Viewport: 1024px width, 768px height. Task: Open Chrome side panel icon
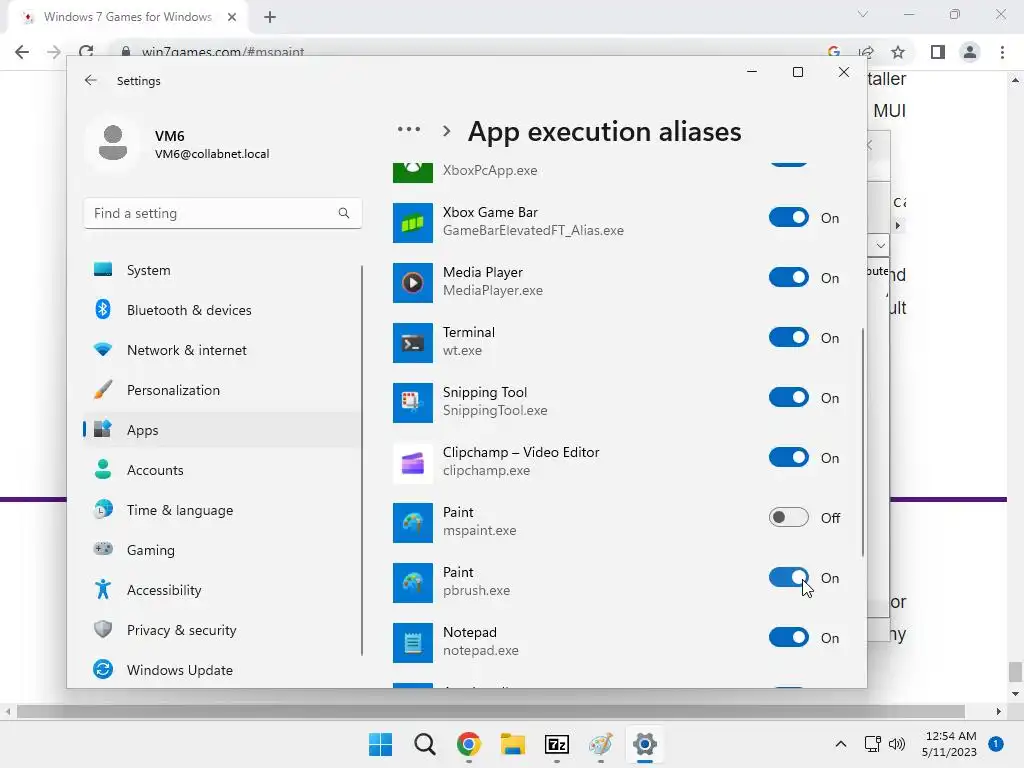point(938,52)
